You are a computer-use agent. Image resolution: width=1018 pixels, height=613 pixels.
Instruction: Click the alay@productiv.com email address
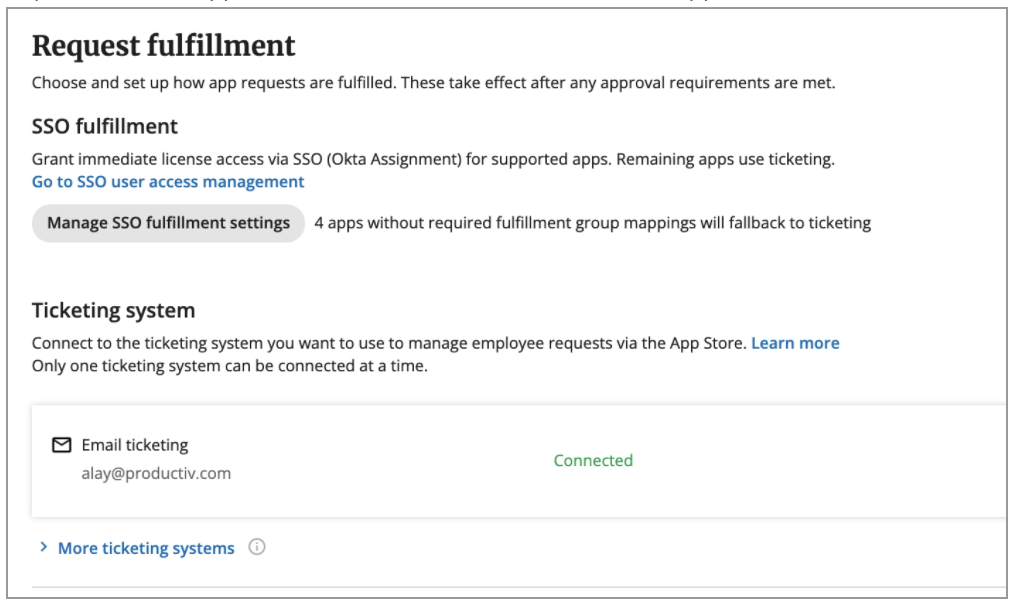pos(156,473)
